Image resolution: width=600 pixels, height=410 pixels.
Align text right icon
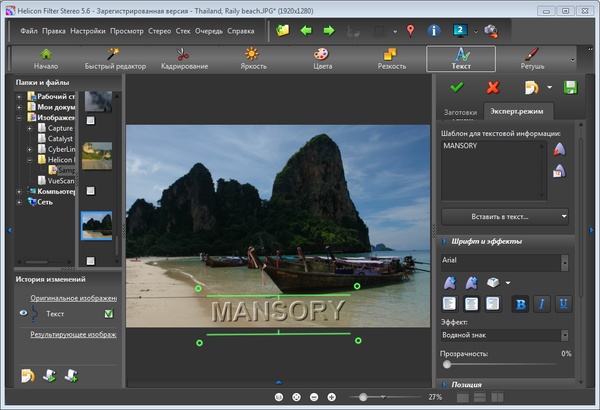[492, 304]
